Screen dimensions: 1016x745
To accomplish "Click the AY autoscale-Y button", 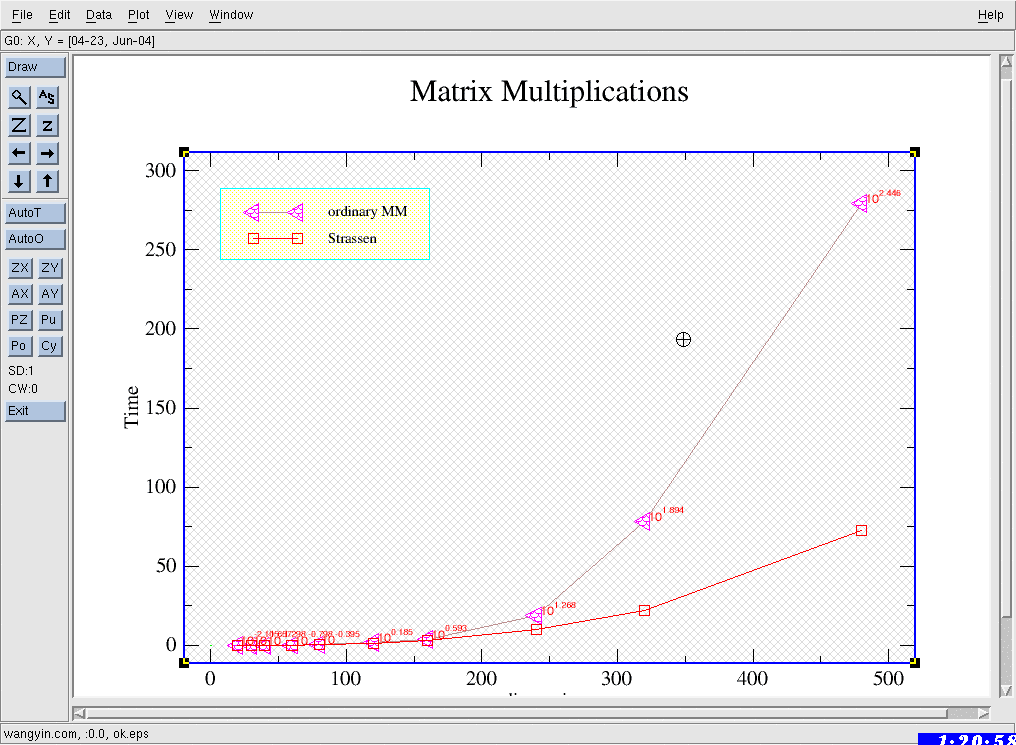I will pyautogui.click(x=49, y=294).
